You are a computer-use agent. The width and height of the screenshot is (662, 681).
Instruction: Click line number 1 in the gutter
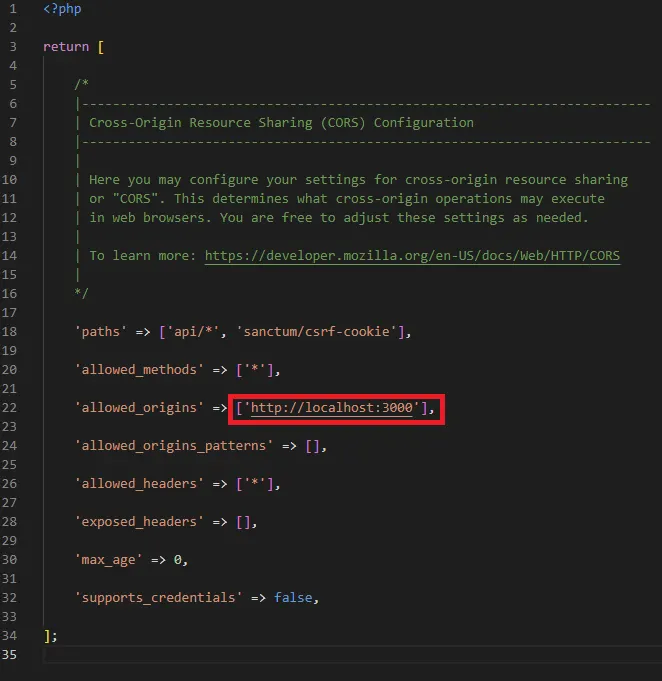tap(13, 9)
